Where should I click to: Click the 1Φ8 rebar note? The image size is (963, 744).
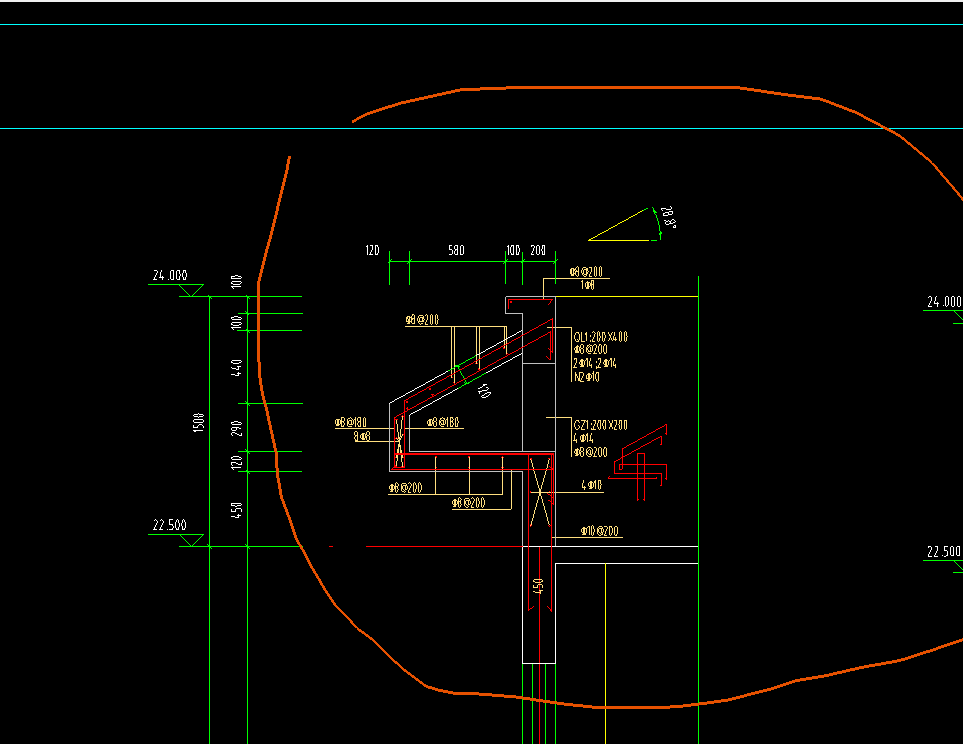click(x=587, y=285)
